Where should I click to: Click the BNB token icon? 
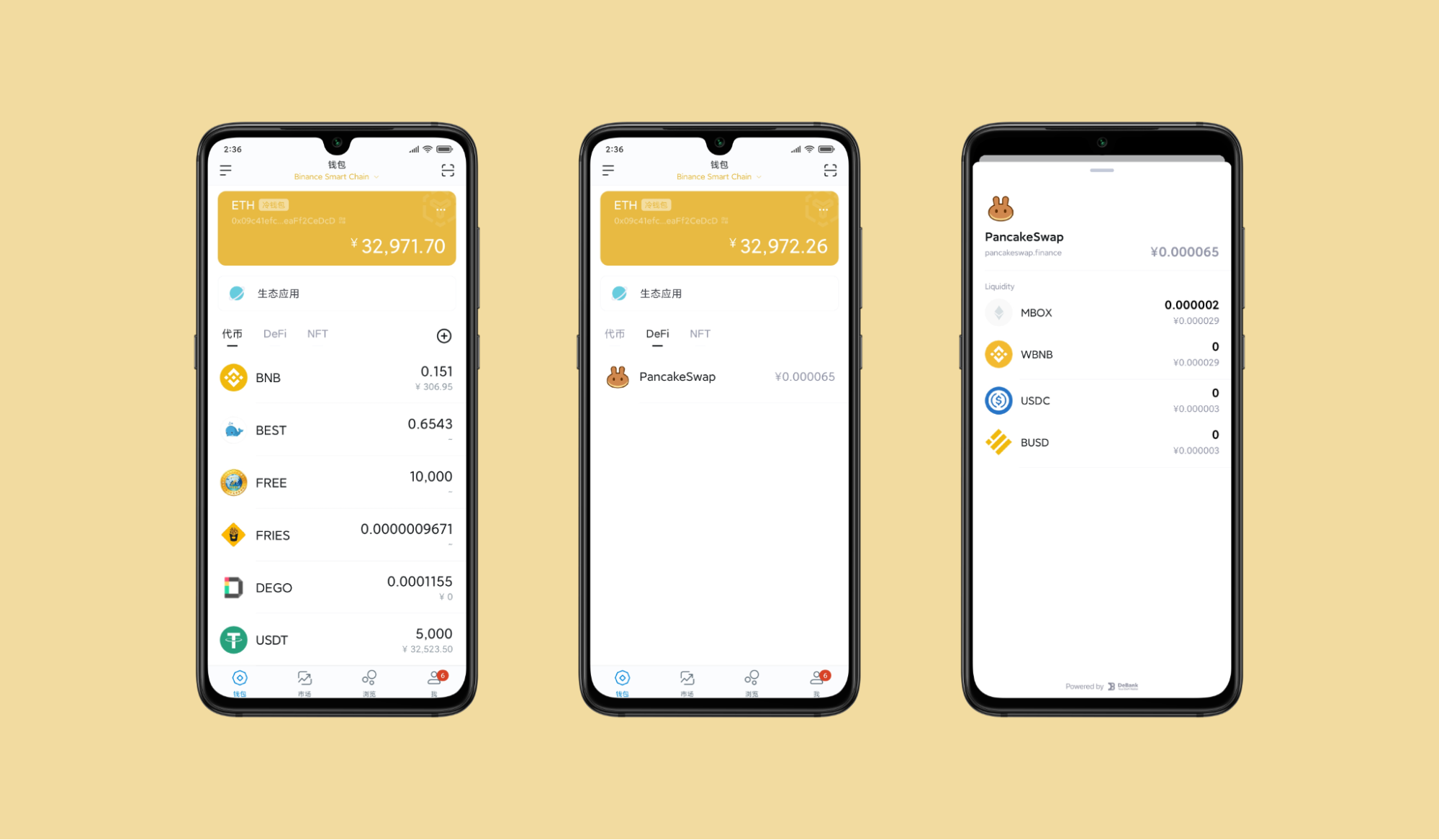(232, 378)
